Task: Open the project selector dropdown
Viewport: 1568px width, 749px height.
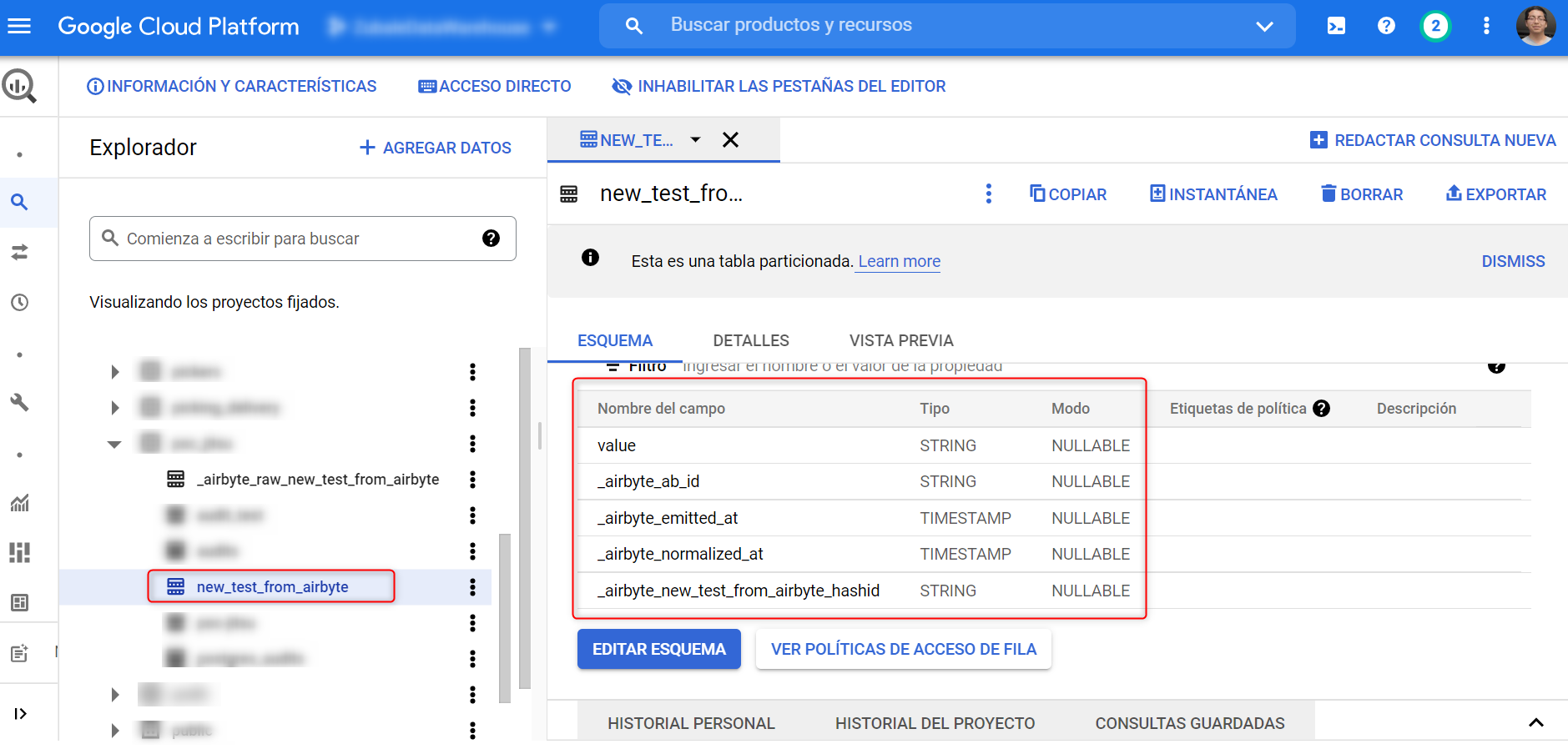Action: 442,27
